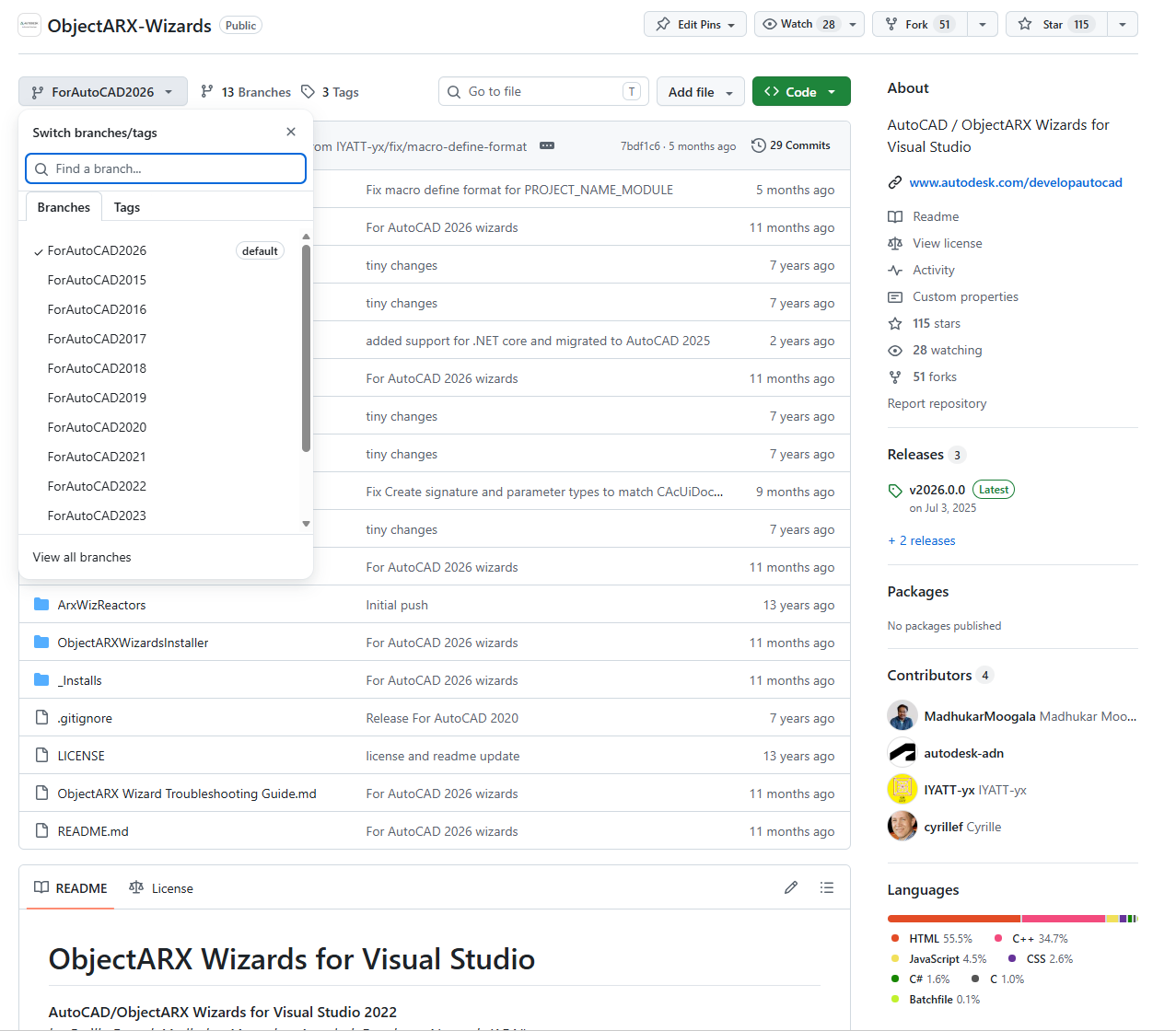This screenshot has height=1031, width=1176.
Task: Click the branch list scrollbar up arrow
Action: click(306, 237)
